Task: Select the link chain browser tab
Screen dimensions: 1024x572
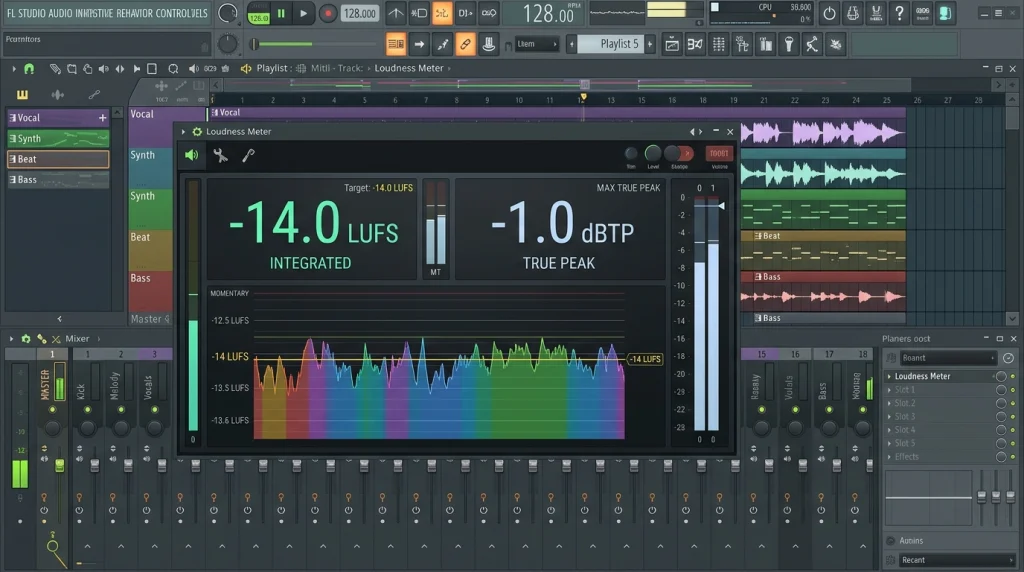Action: (94, 95)
